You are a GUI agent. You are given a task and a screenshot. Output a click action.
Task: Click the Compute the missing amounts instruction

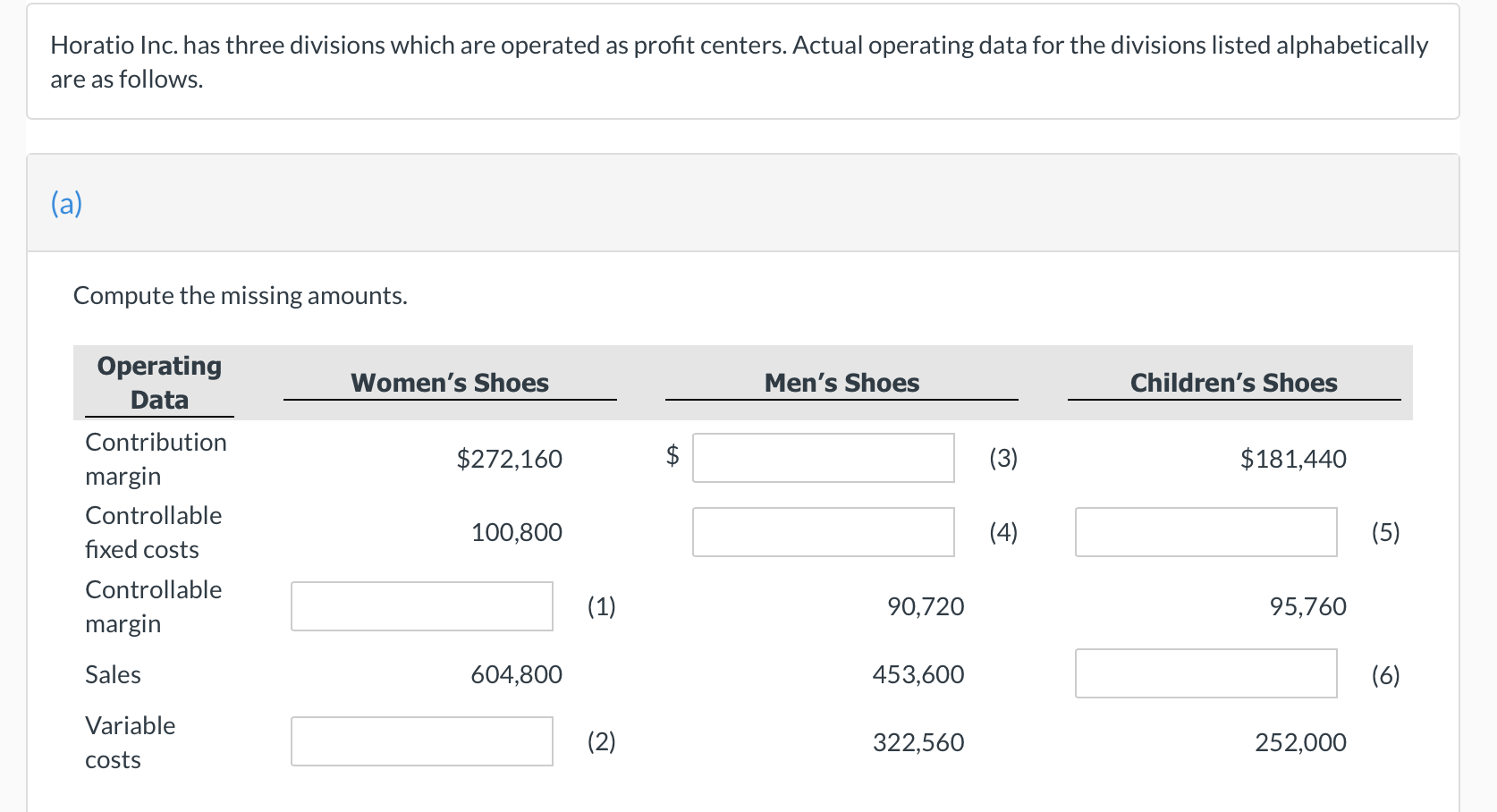point(240,295)
